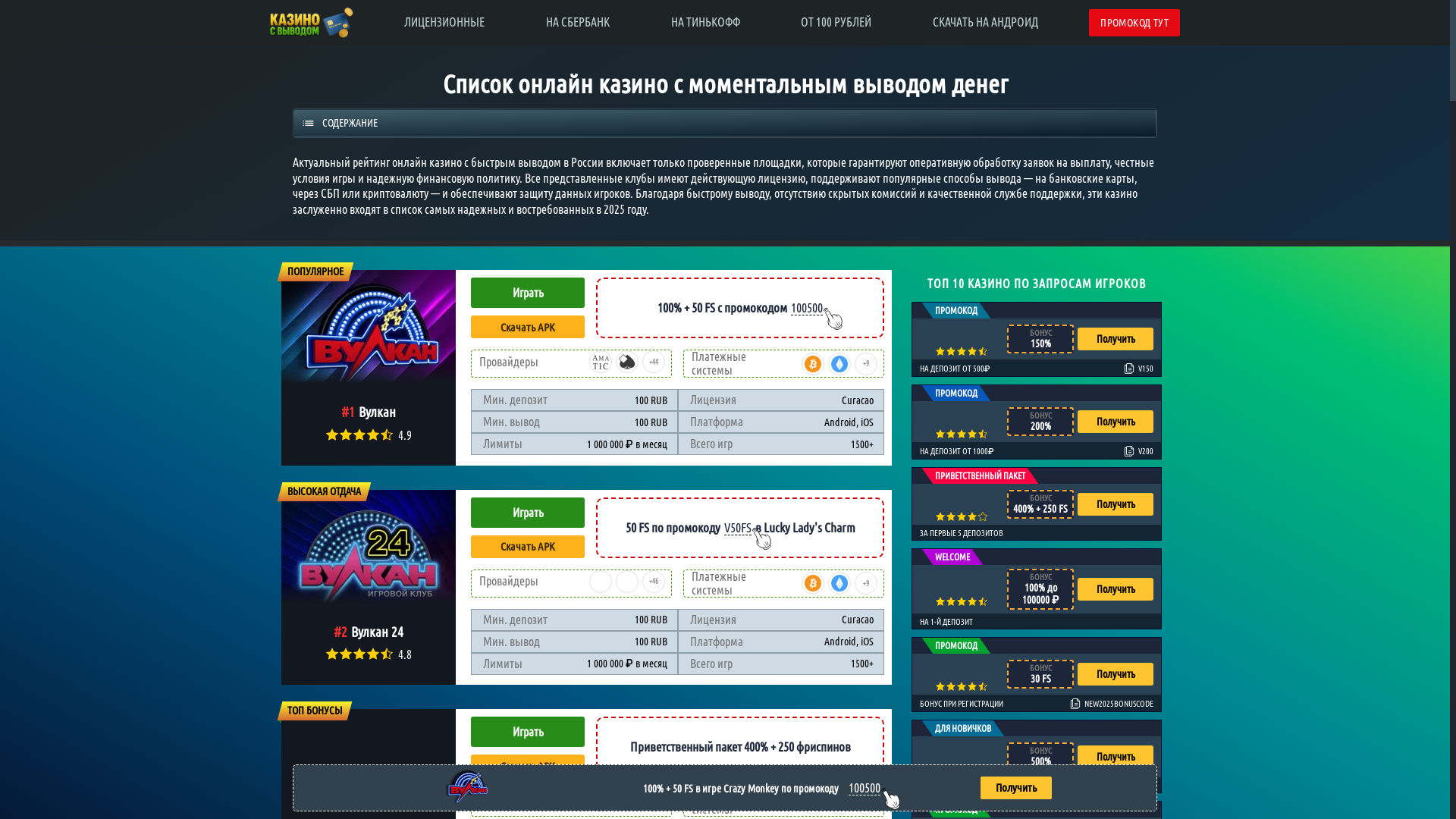Open the casino site logo
Image resolution: width=1456 pixels, height=819 pixels.
311,23
